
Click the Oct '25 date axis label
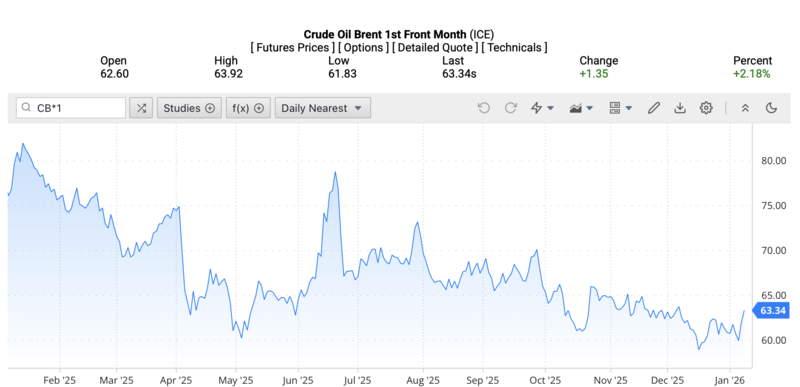point(545,380)
